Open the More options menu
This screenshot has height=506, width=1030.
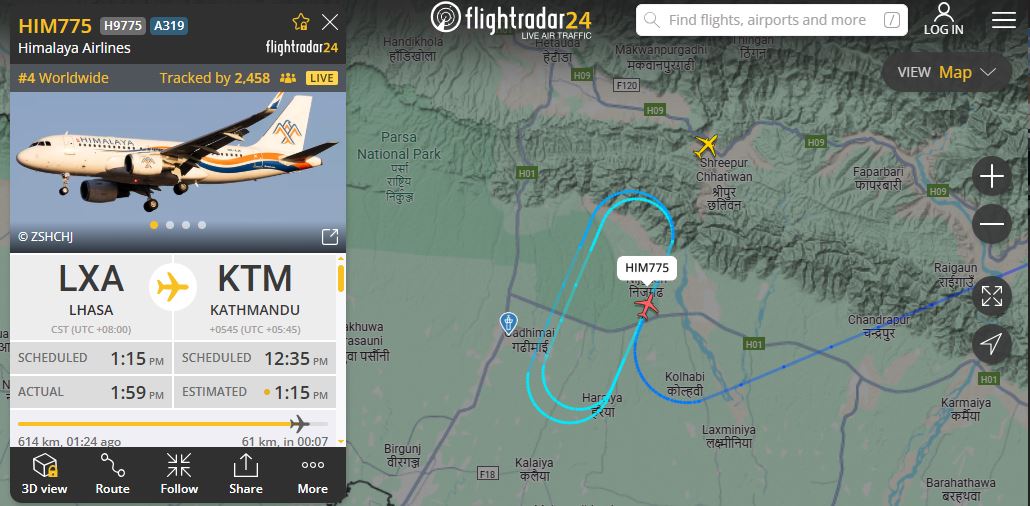[x=313, y=473]
